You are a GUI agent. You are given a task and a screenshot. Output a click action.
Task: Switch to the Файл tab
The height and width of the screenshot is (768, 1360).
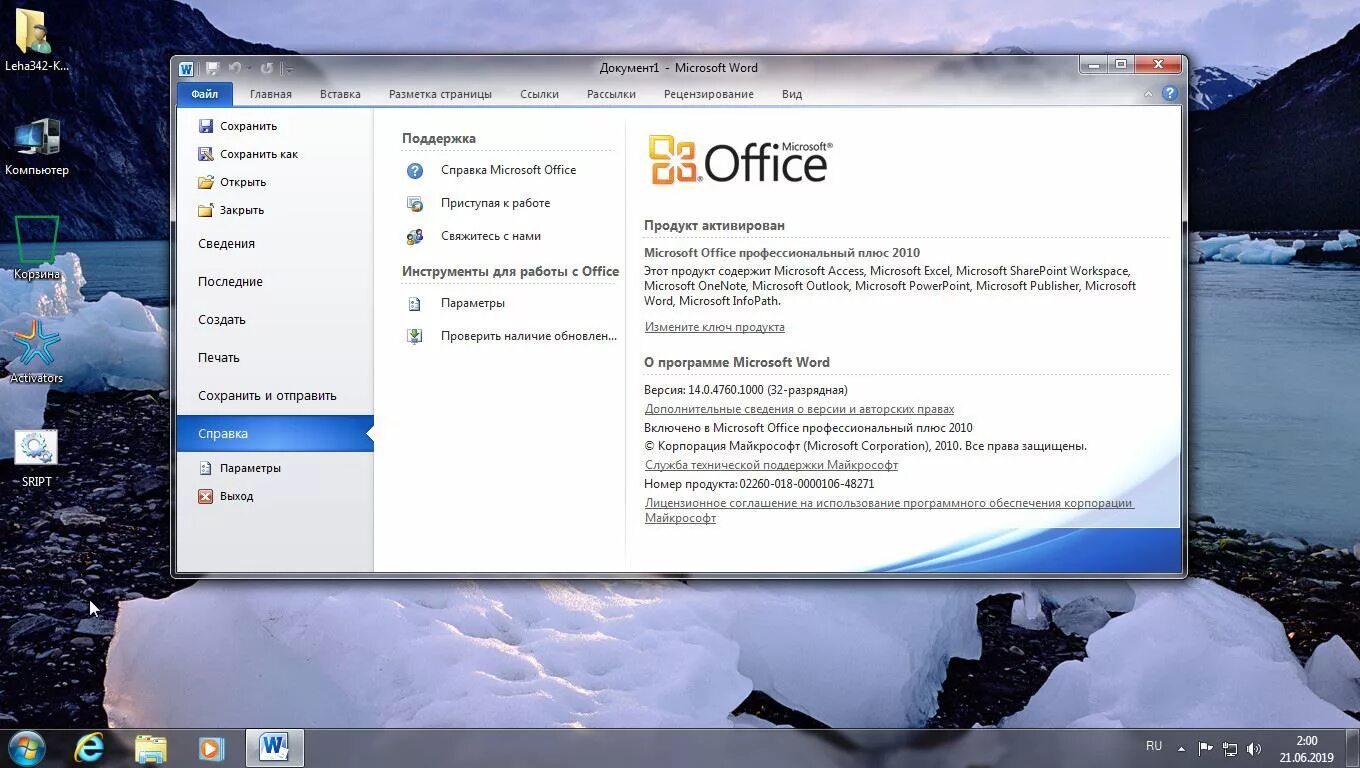pyautogui.click(x=205, y=94)
